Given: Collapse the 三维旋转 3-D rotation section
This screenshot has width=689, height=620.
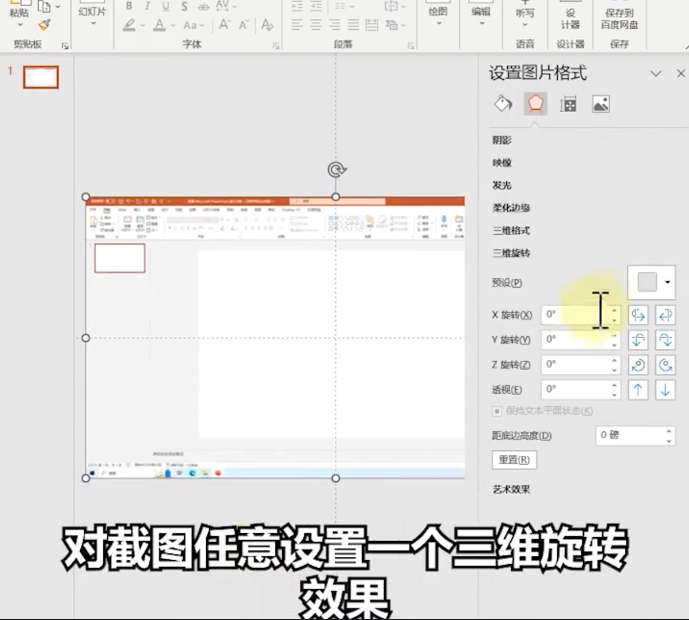Looking at the screenshot, I should tap(511, 253).
